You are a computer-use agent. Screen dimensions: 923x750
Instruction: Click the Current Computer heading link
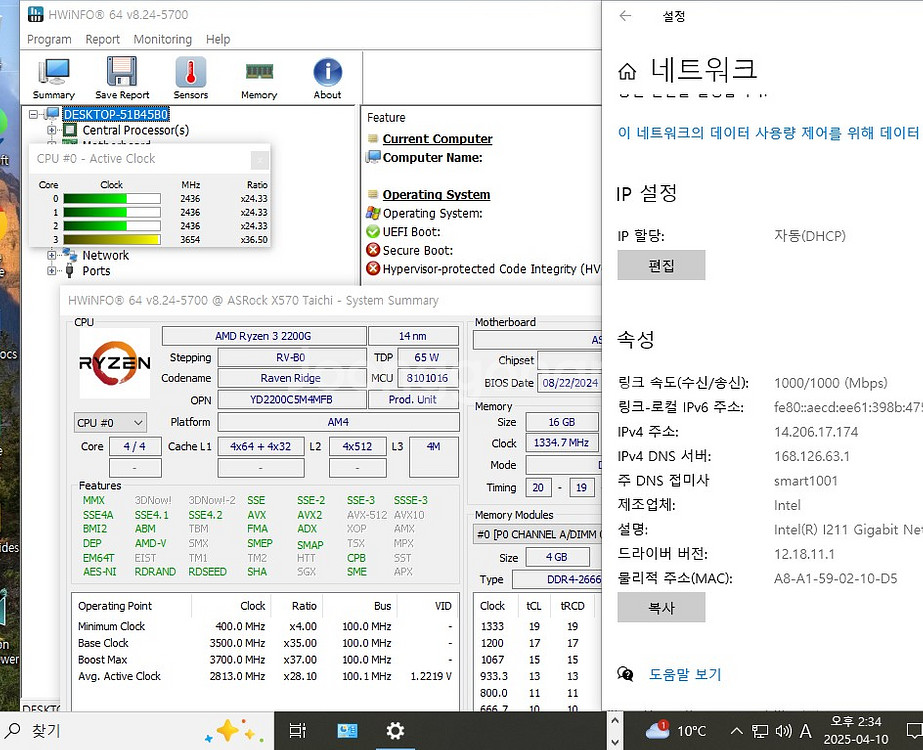[437, 139]
